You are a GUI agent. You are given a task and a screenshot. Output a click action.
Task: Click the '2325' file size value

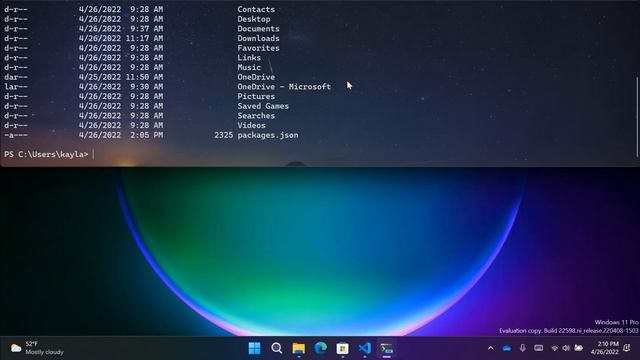coord(223,135)
